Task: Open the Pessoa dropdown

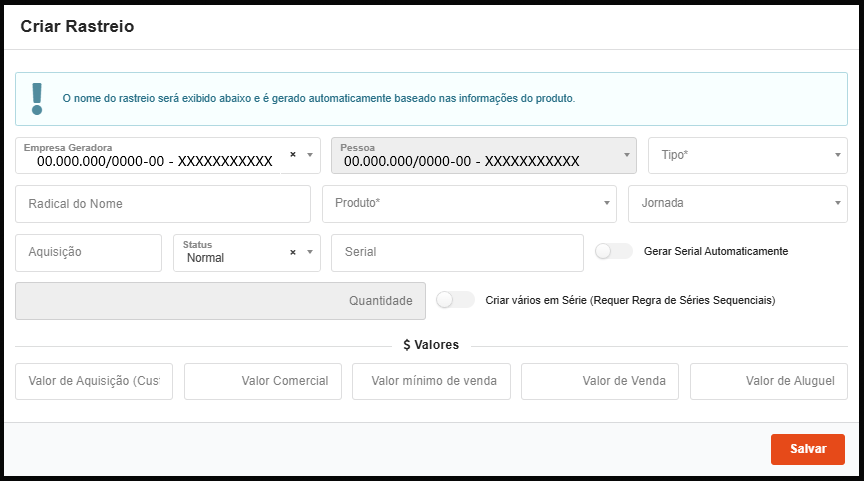Action: (x=484, y=156)
